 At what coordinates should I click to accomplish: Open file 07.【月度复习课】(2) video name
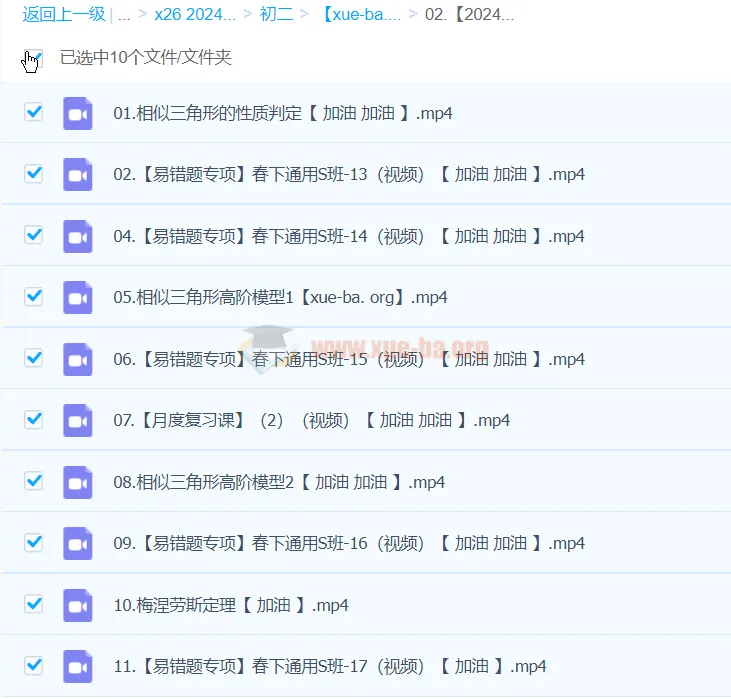(311, 421)
